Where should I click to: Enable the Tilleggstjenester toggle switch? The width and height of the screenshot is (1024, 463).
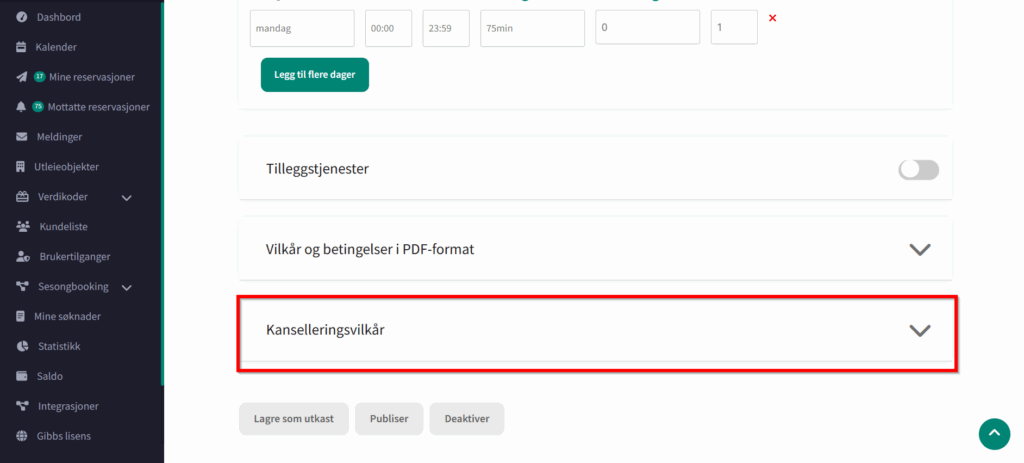pyautogui.click(x=918, y=169)
